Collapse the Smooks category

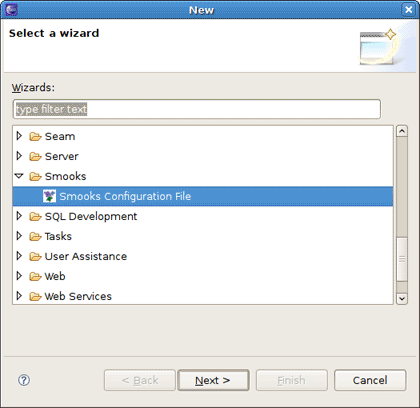click(19, 176)
